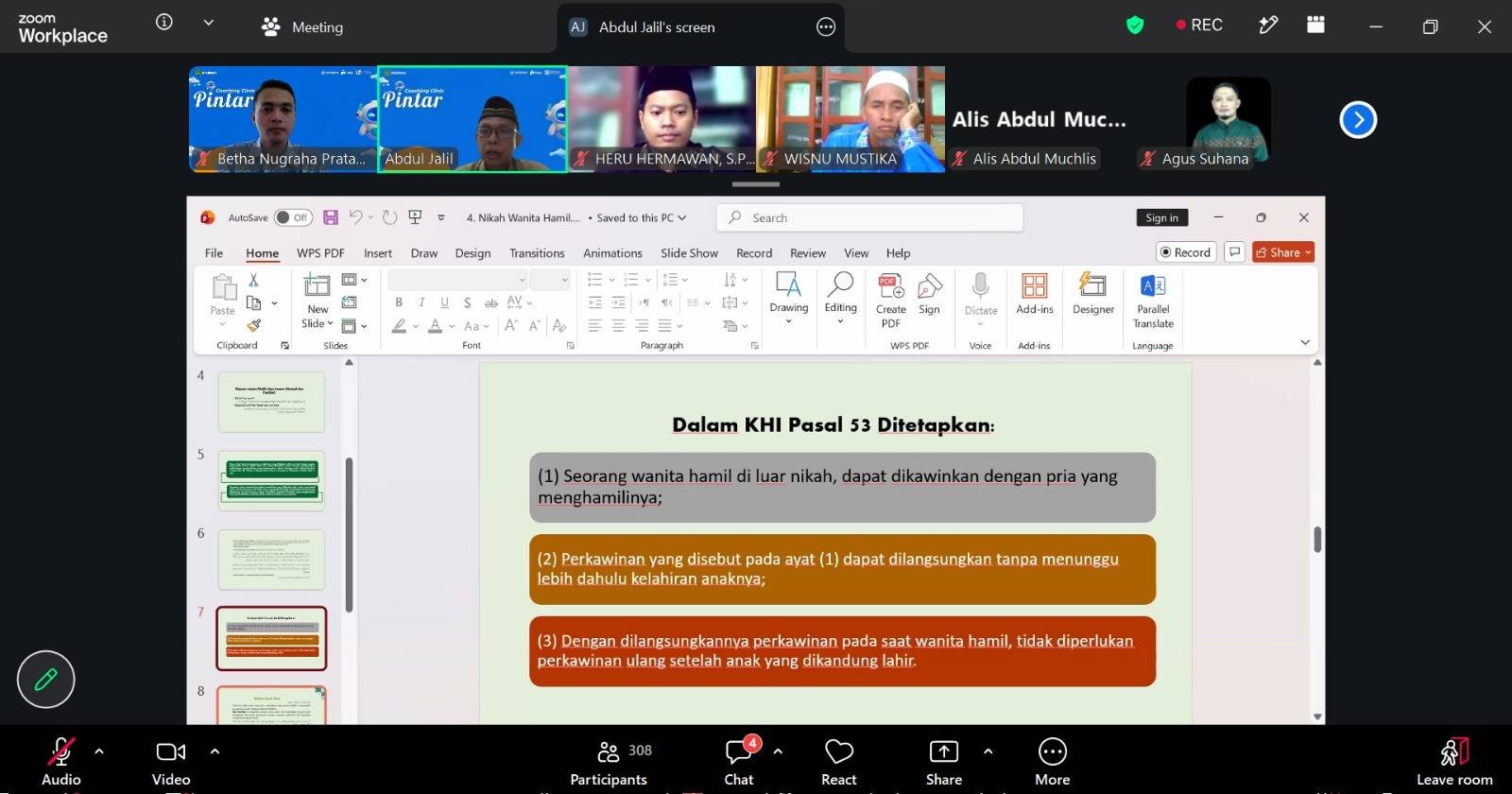
Task: Start slideshow from beginning icon
Action: pyautogui.click(x=415, y=217)
